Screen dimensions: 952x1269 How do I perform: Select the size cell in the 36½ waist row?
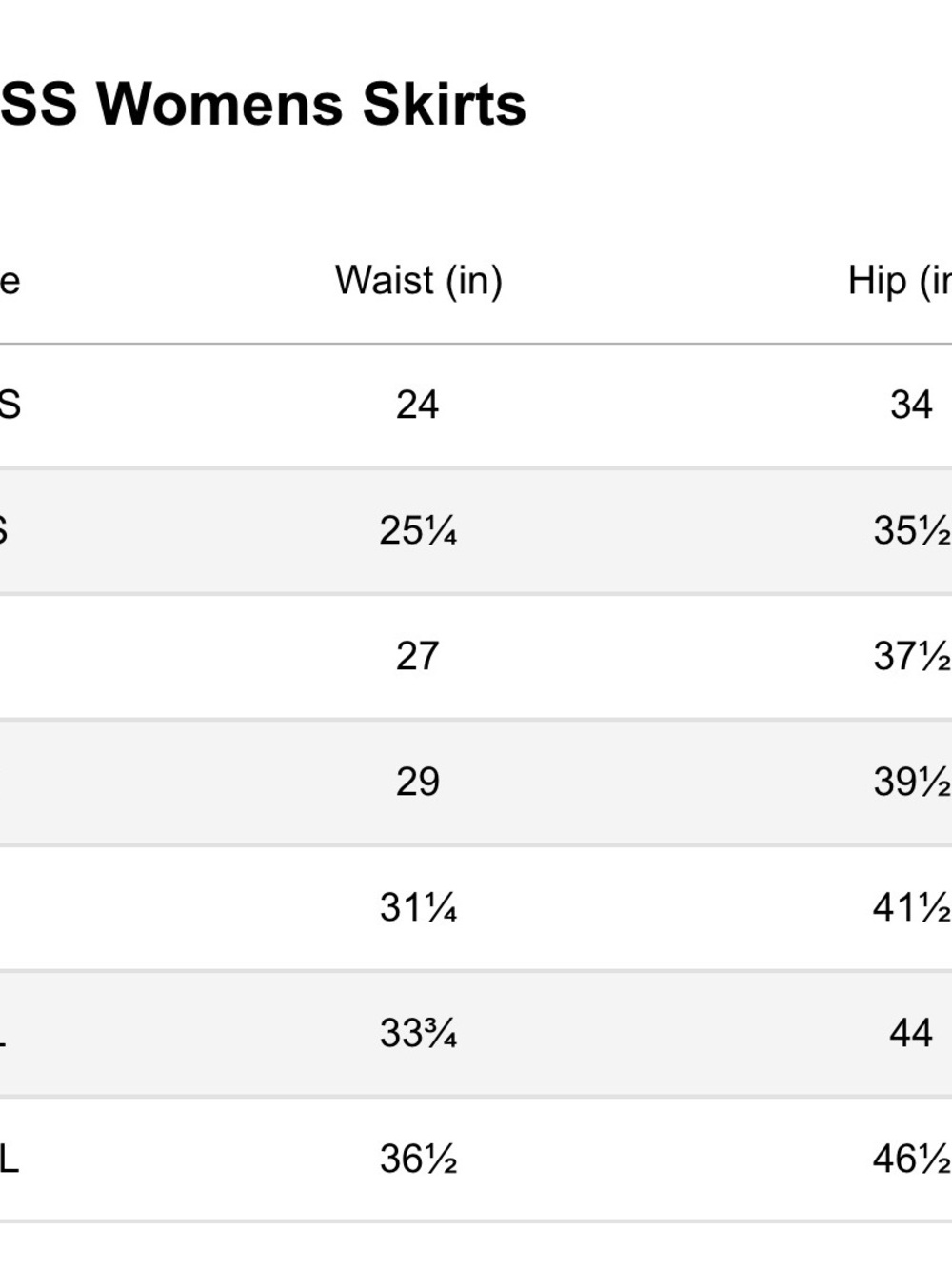tap(10, 1159)
